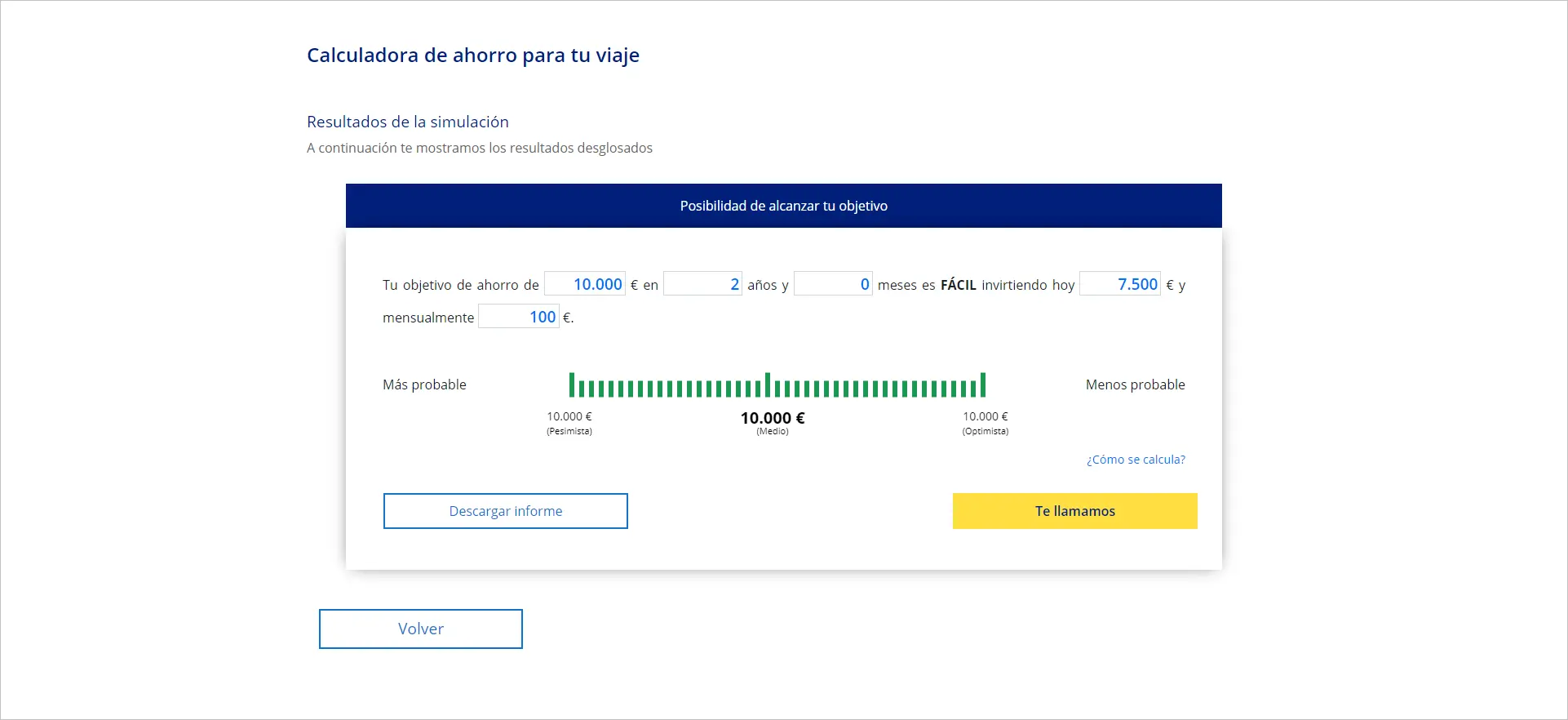This screenshot has height=720, width=1568.
Task: Click the tall leftmost bar of the probability scale
Action: click(x=572, y=384)
